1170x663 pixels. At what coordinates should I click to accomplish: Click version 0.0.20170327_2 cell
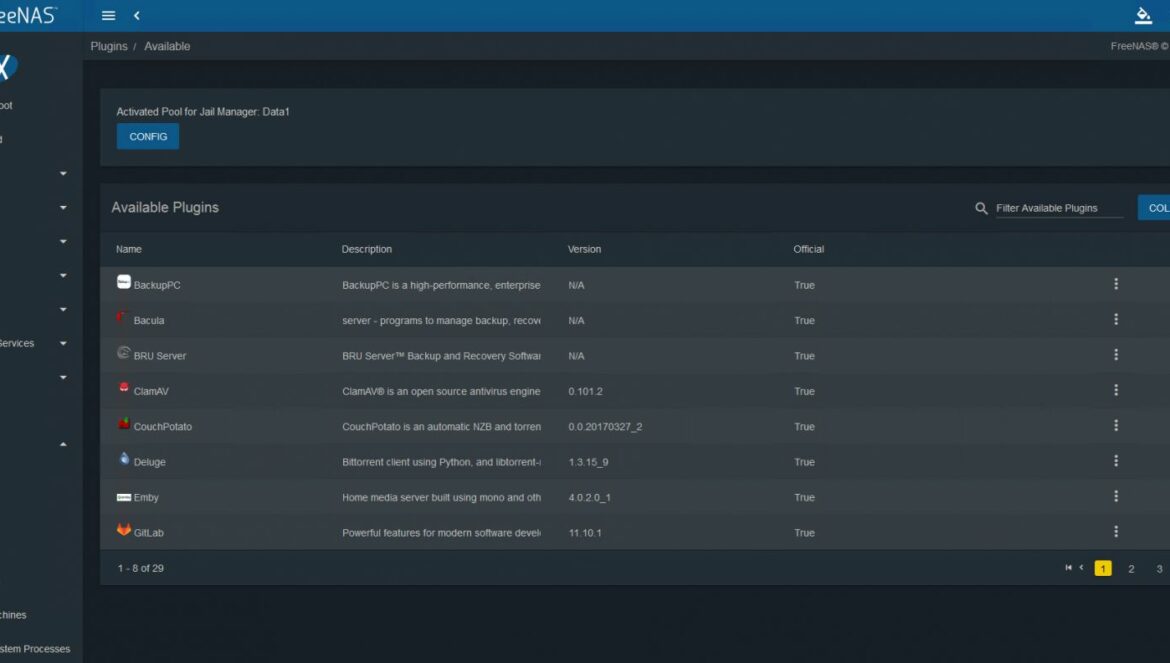605,427
